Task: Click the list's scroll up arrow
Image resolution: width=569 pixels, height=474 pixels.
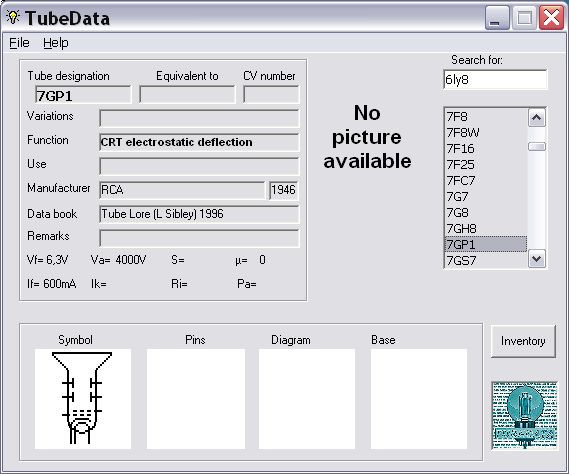Action: pos(537,118)
